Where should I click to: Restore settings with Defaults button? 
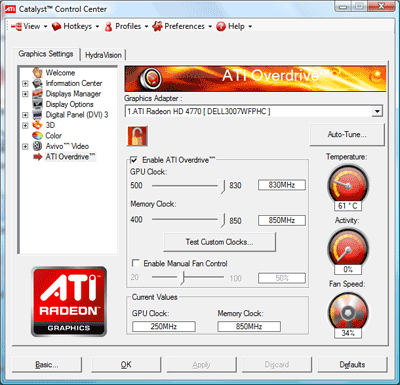pyautogui.click(x=352, y=365)
